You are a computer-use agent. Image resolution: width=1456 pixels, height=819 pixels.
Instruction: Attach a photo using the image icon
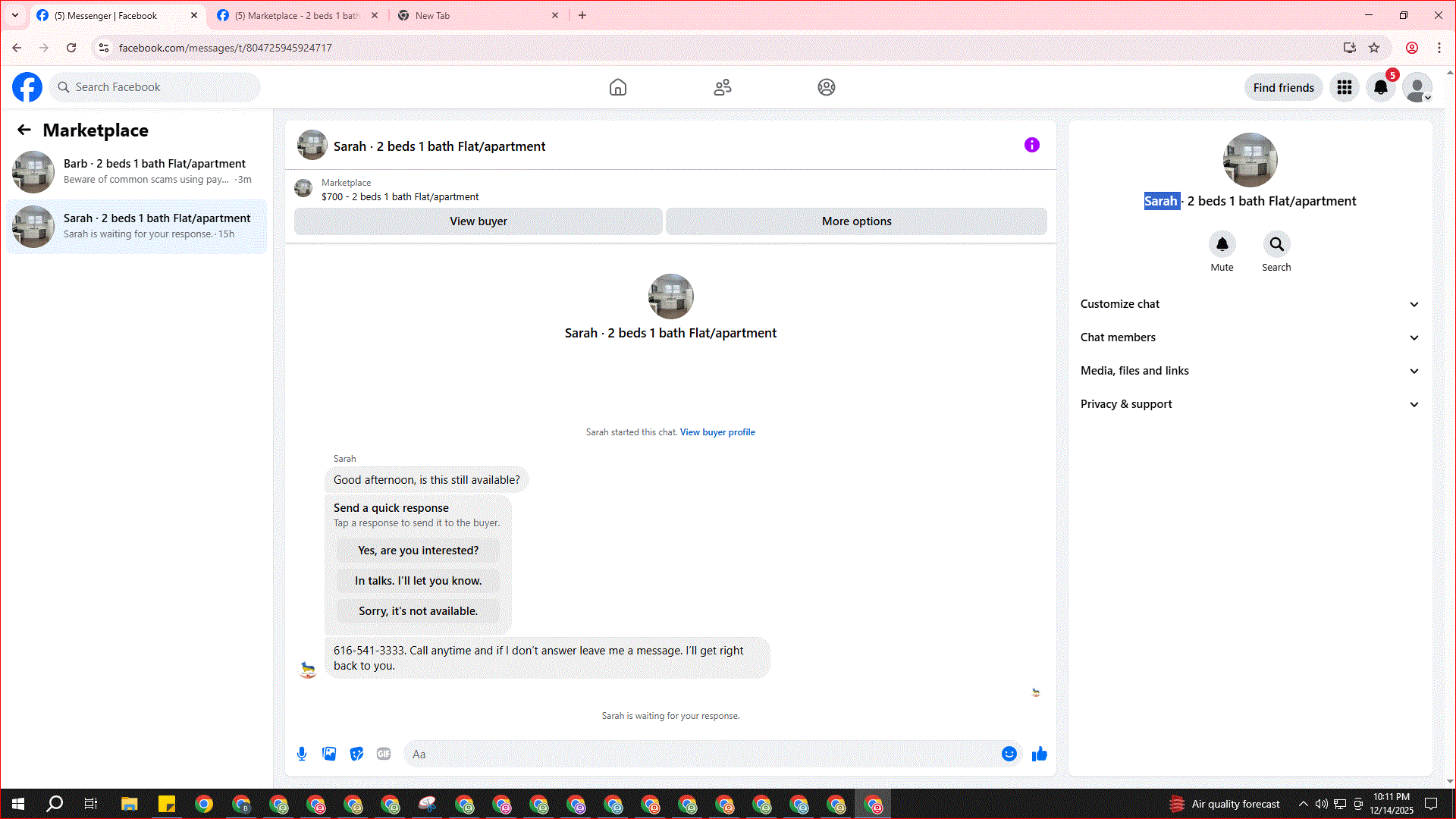pyautogui.click(x=329, y=754)
